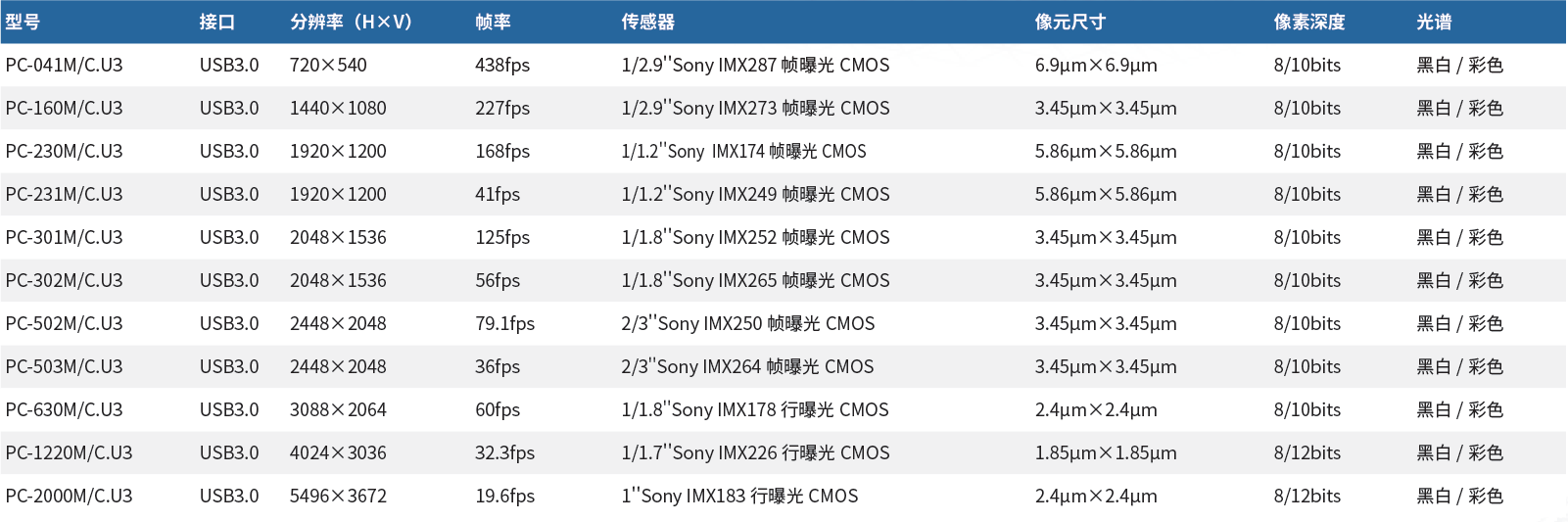Select the 5496×3672 resolution cell
Image resolution: width=1568 pixels, height=522 pixels.
pyautogui.click(x=338, y=496)
